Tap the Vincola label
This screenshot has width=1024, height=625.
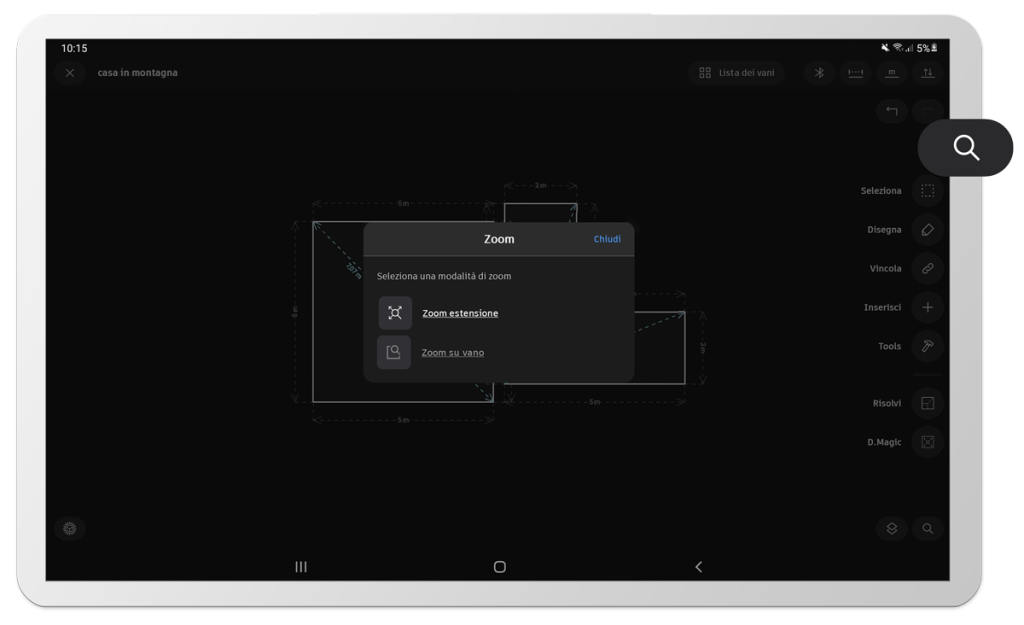pyautogui.click(x=885, y=268)
